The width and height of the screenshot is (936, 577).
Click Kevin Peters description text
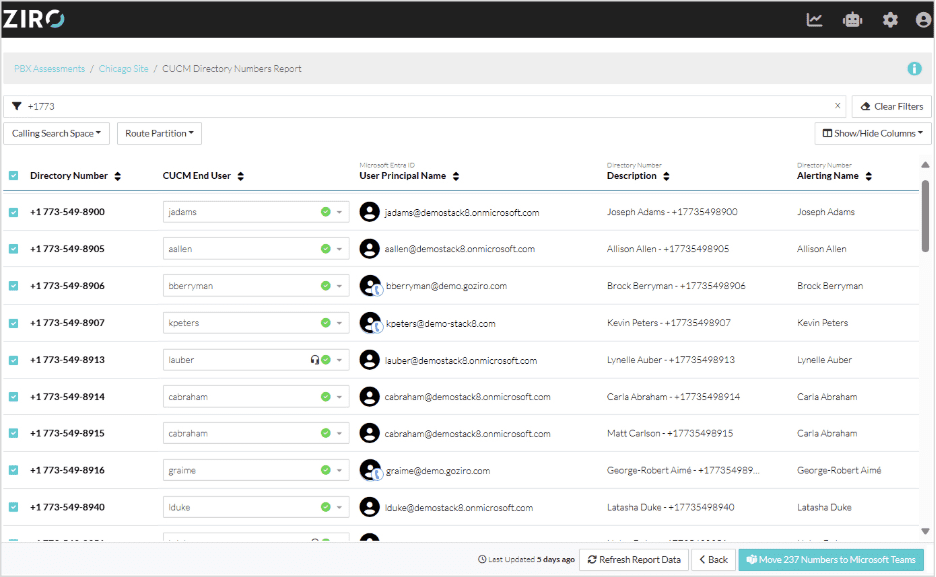point(669,323)
